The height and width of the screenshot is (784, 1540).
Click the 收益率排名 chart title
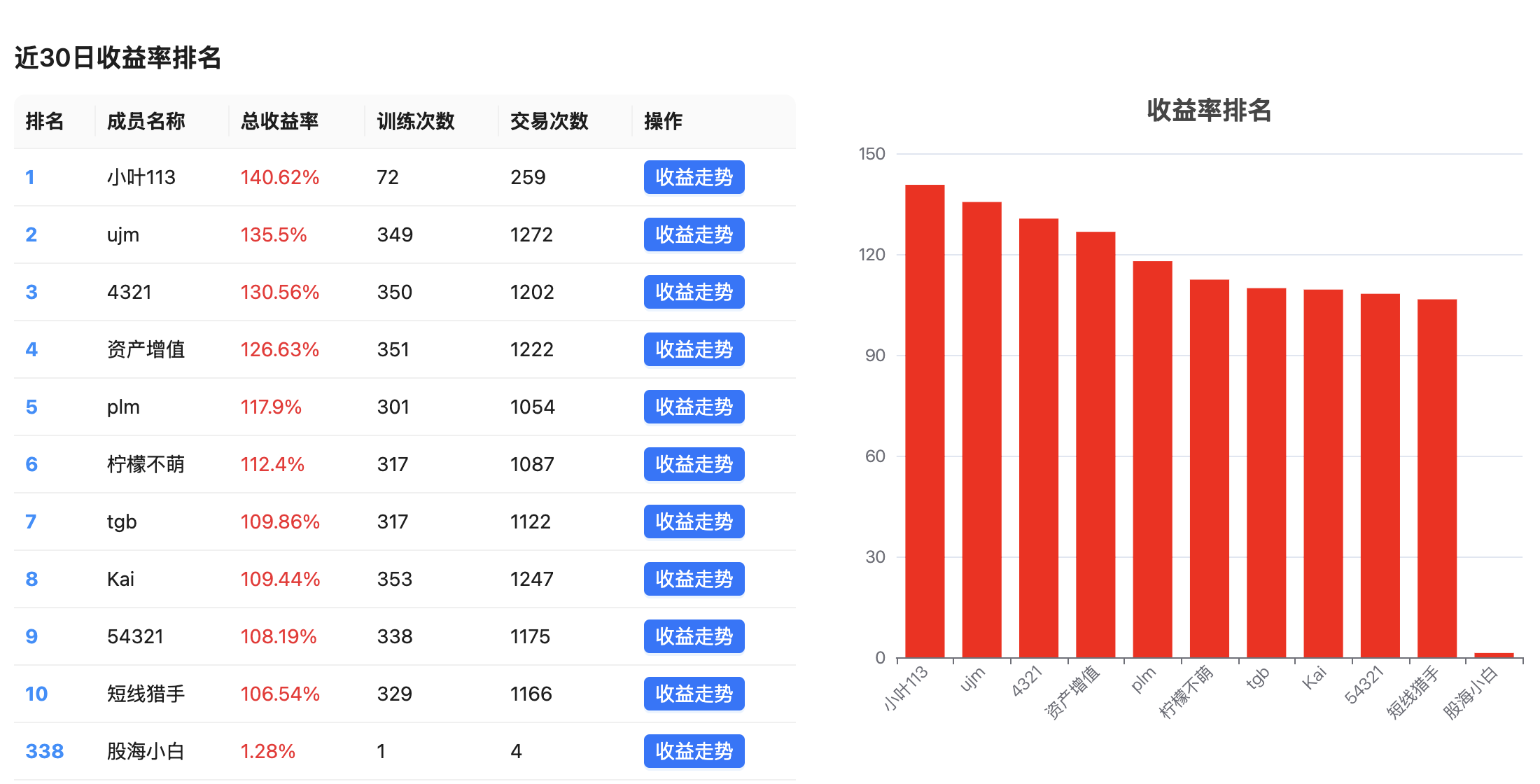point(1209,110)
